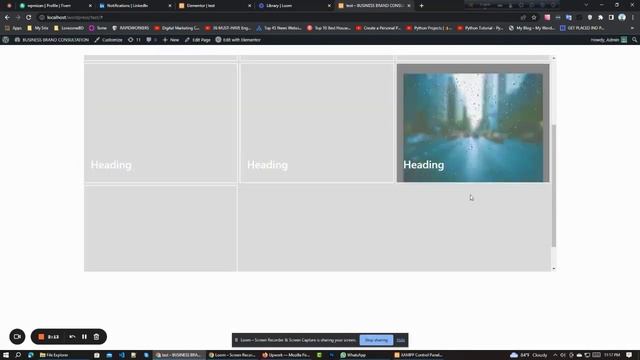Switch to the Notifications LinkedIn tab

coord(136,6)
